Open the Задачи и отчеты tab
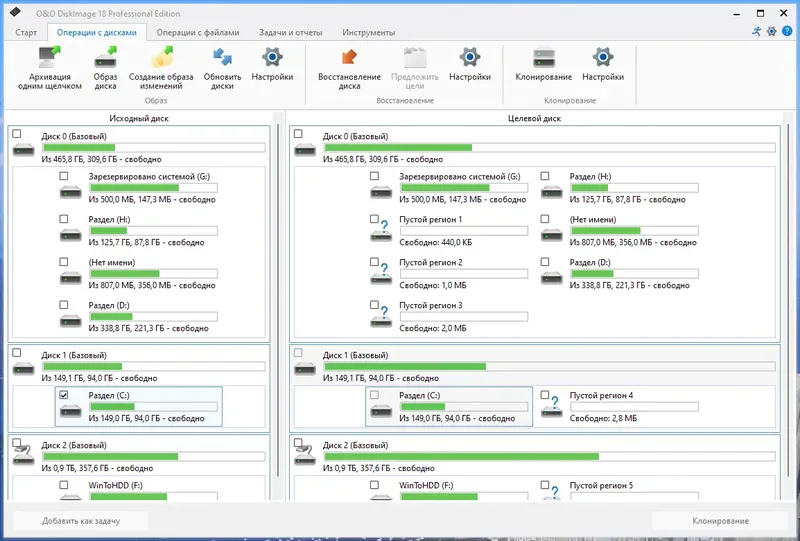Viewport: 800px width, 541px height. [x=291, y=32]
